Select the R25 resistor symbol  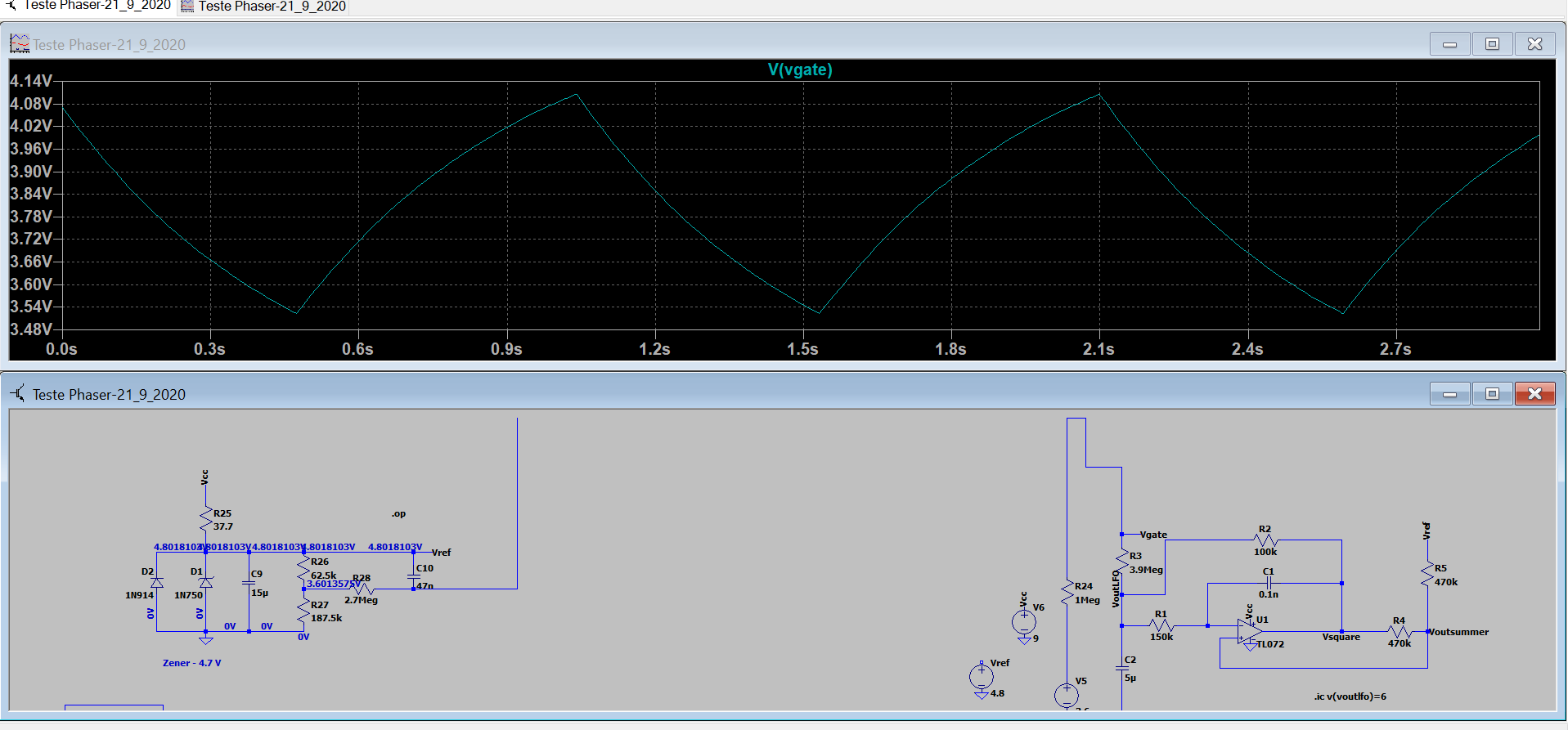coord(206,519)
